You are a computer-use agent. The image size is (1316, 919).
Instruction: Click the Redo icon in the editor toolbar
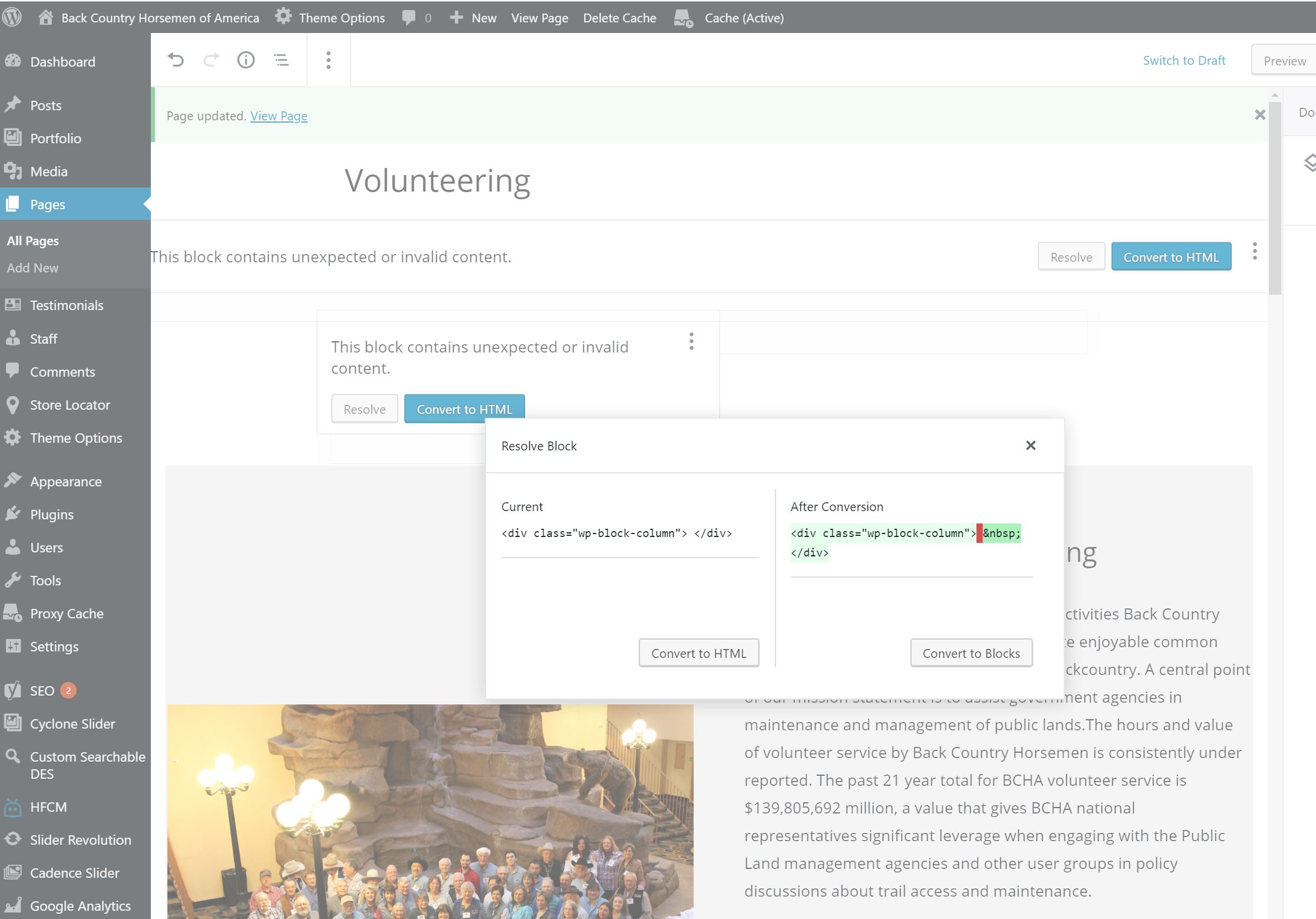[x=211, y=60]
